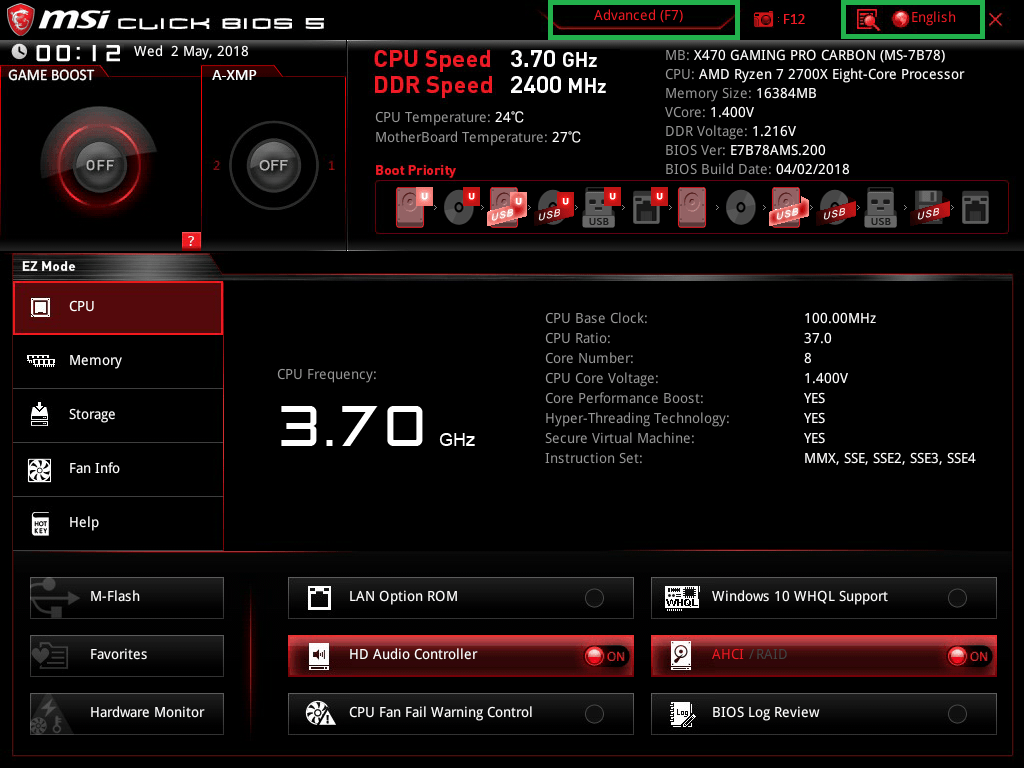Click the EZ Mode header label
The width and height of the screenshot is (1024, 768).
pos(48,266)
